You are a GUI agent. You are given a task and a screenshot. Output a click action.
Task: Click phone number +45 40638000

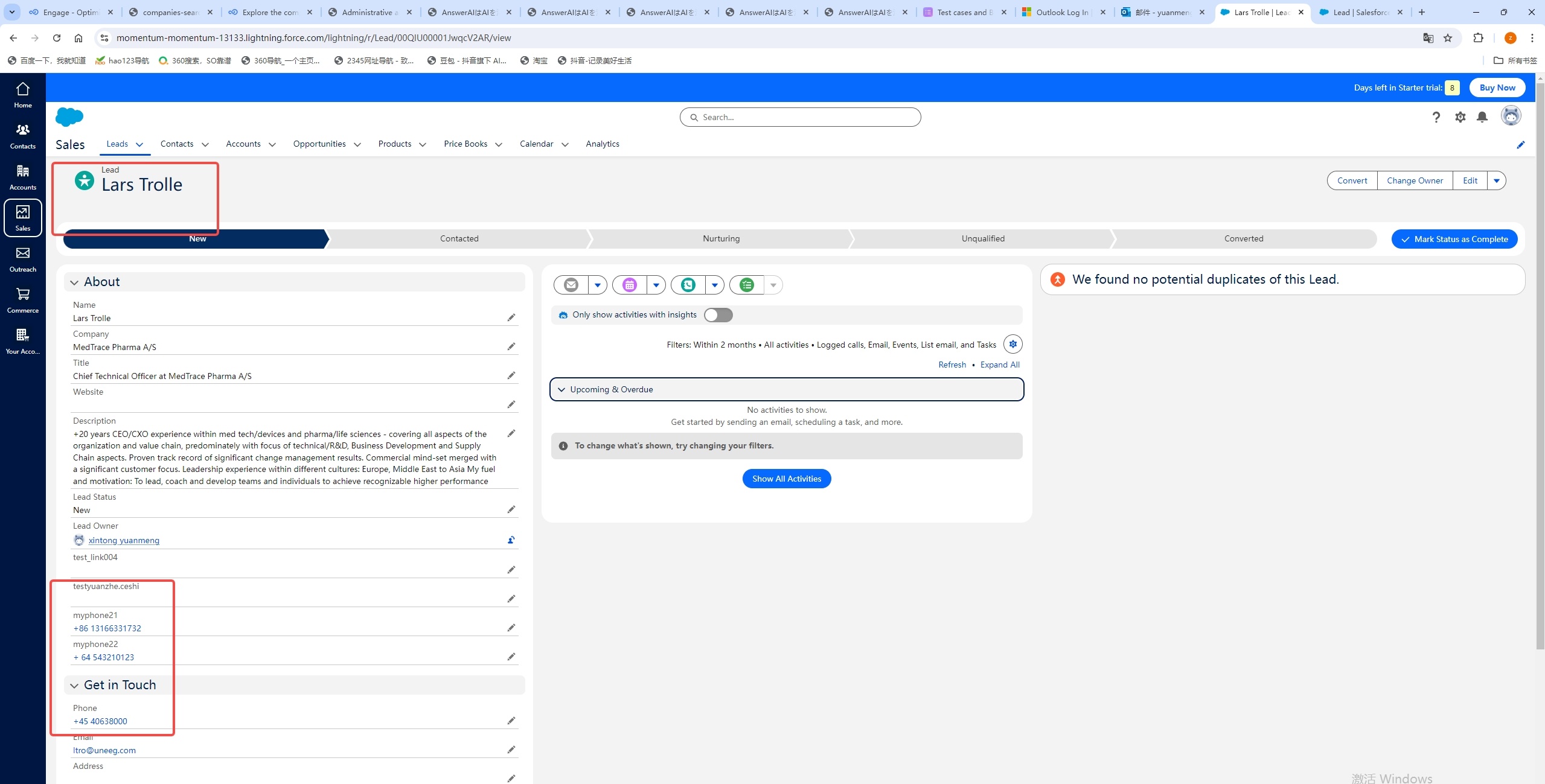tap(100, 721)
